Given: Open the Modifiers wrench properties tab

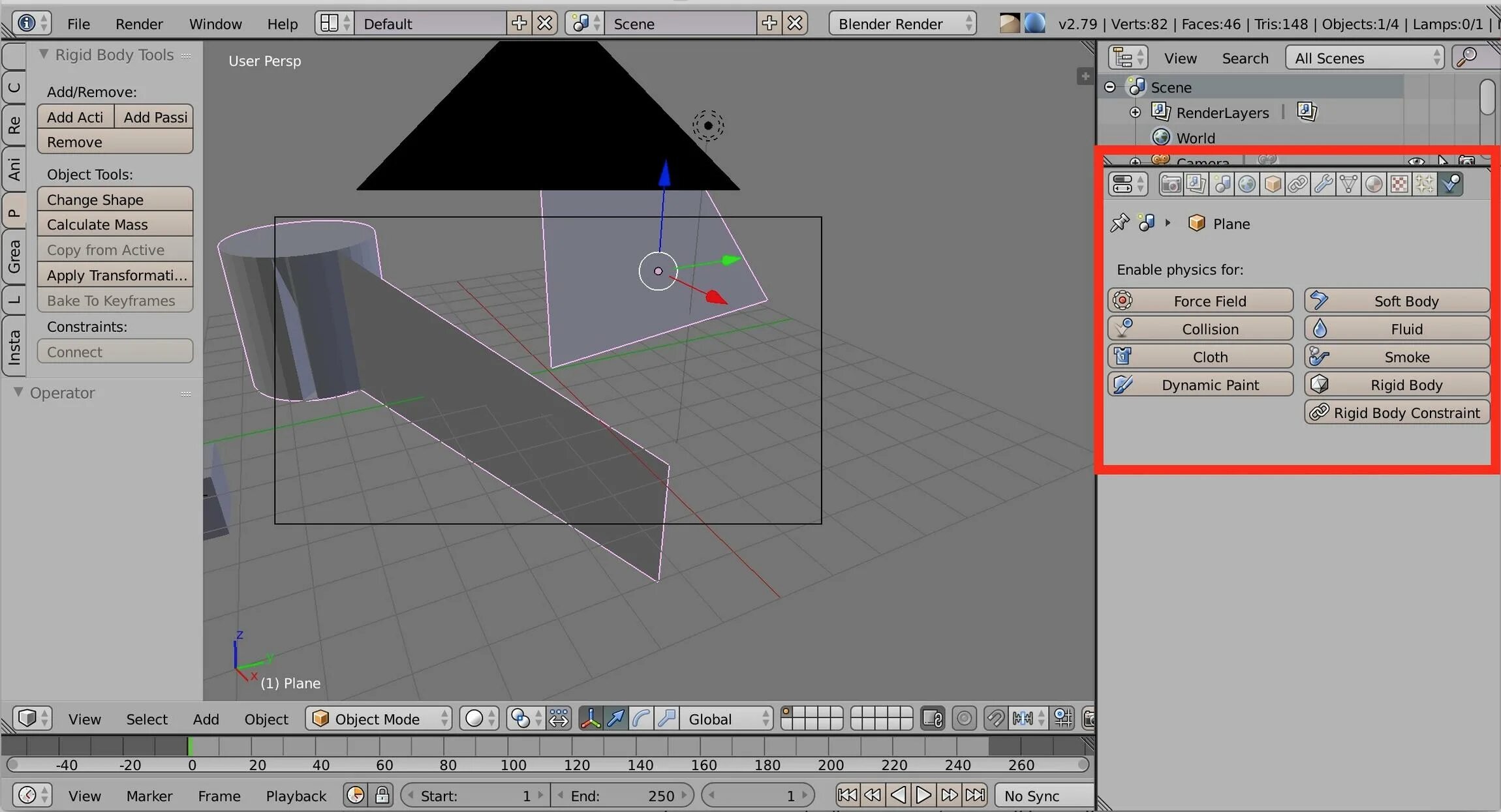Looking at the screenshot, I should [1323, 185].
